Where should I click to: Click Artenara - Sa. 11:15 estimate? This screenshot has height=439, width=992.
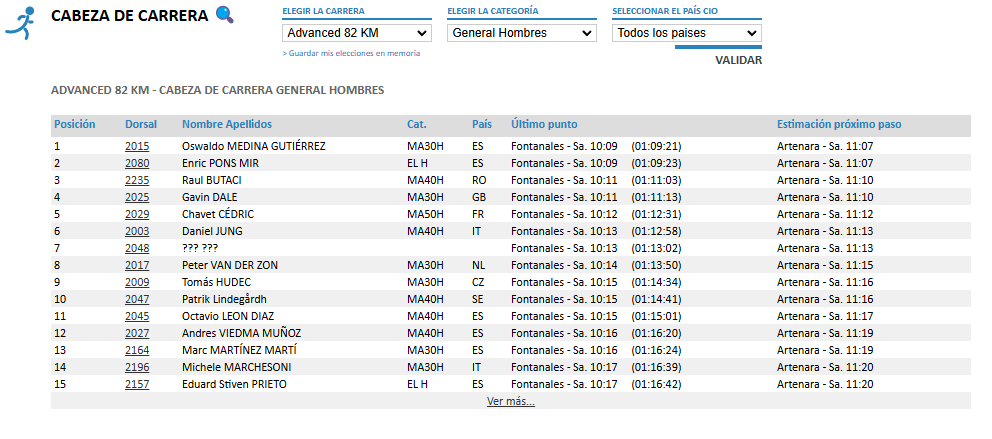pyautogui.click(x=825, y=265)
